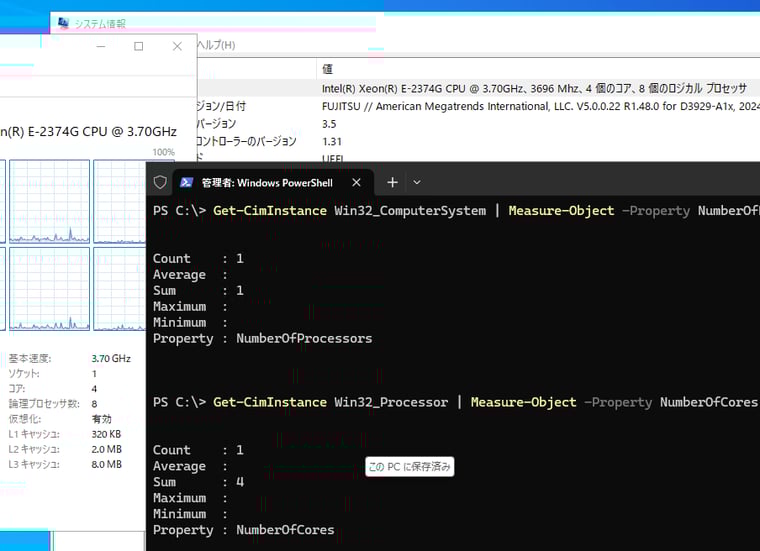Select the UEFI value row

tap(333, 158)
